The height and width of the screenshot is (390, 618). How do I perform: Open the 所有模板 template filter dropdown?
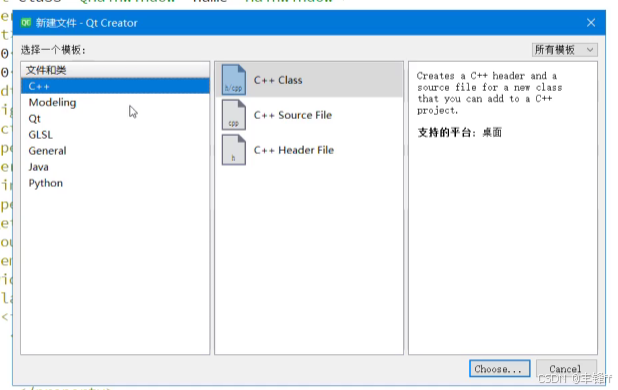pyautogui.click(x=564, y=50)
